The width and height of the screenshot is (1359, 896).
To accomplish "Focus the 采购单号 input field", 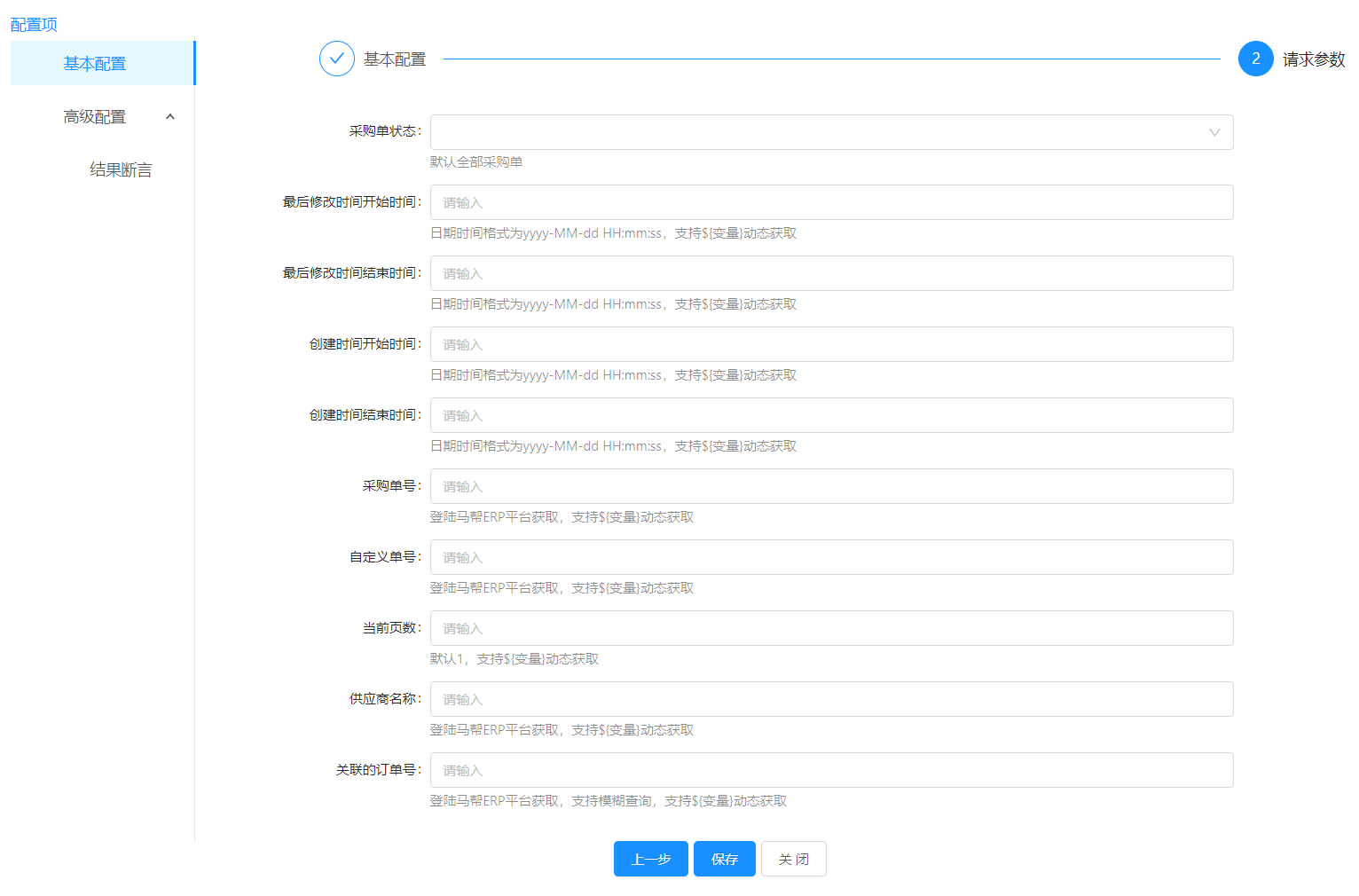I will pos(831,486).
